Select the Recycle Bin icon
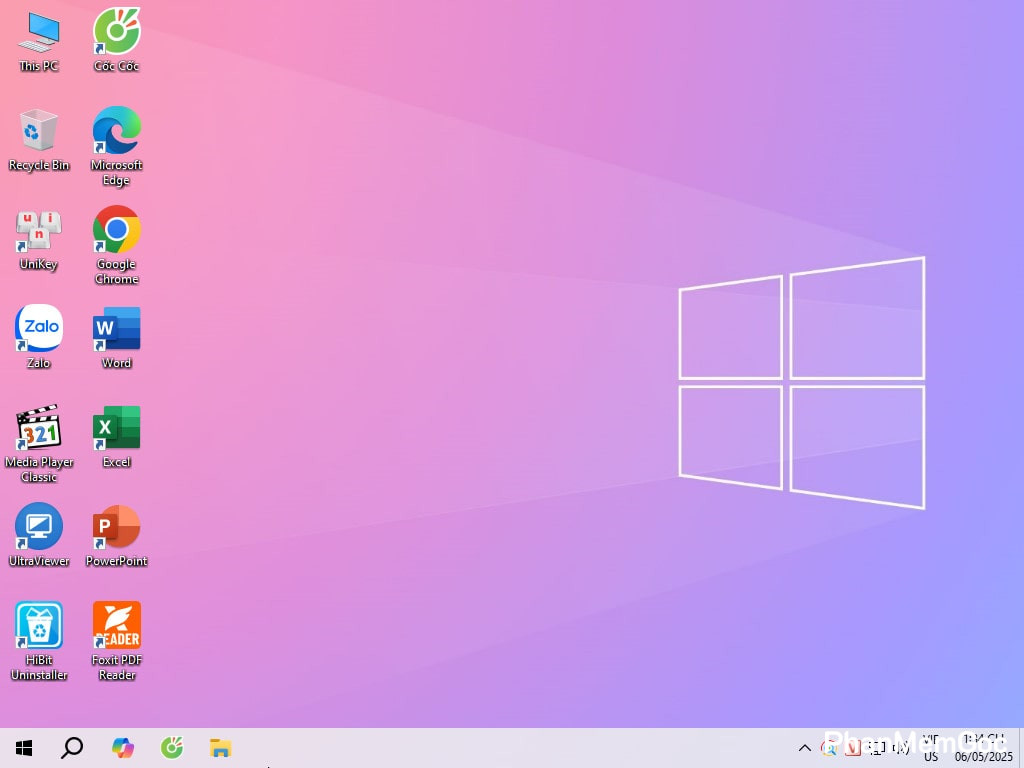The height and width of the screenshot is (768, 1024). (x=39, y=131)
